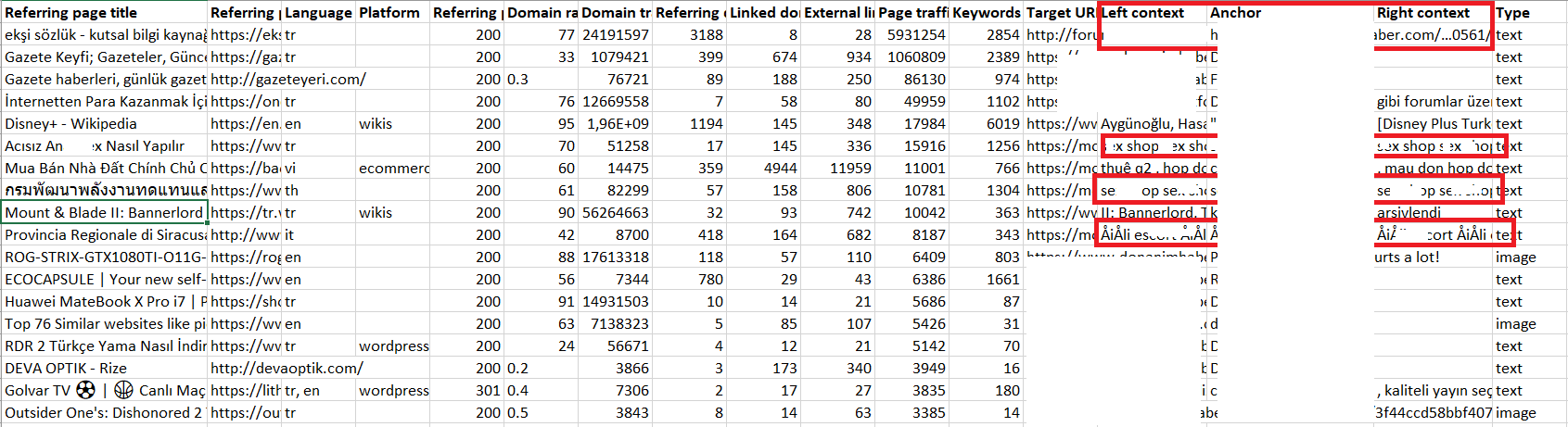Select page traffic value 86130
Screen dimensions: 1568x427
point(911,79)
